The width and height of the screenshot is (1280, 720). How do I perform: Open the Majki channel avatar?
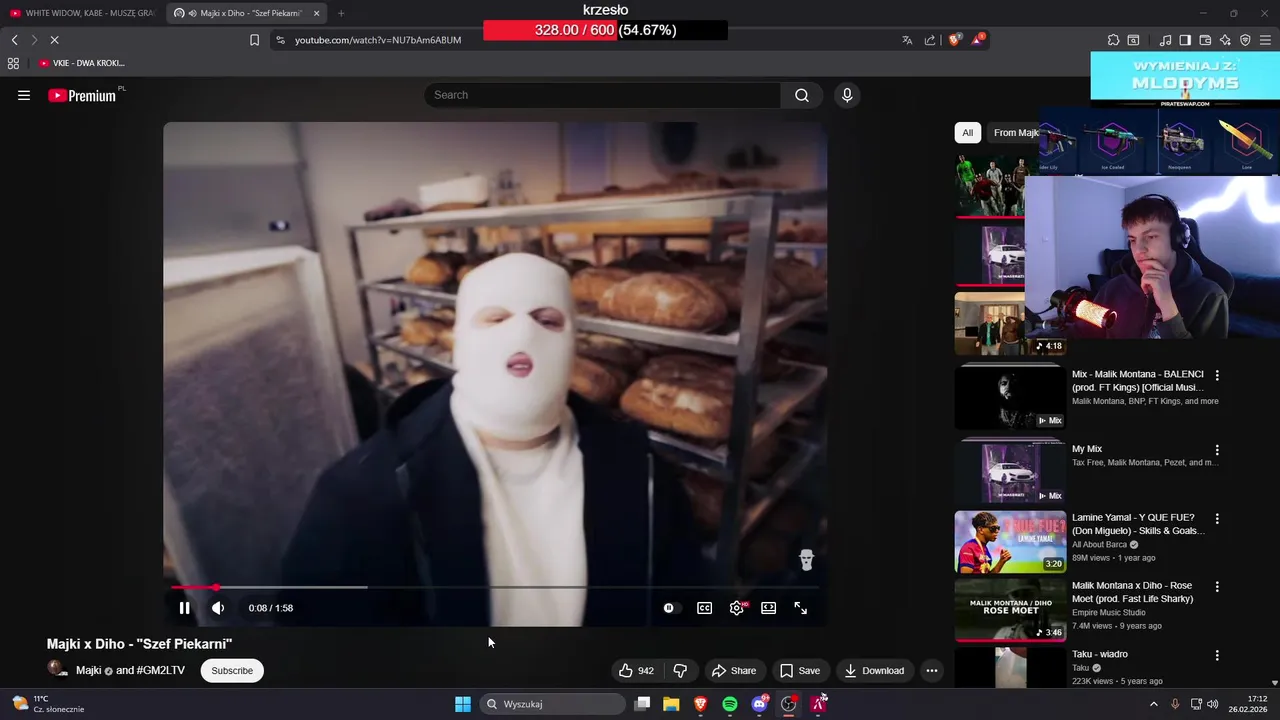(x=58, y=669)
